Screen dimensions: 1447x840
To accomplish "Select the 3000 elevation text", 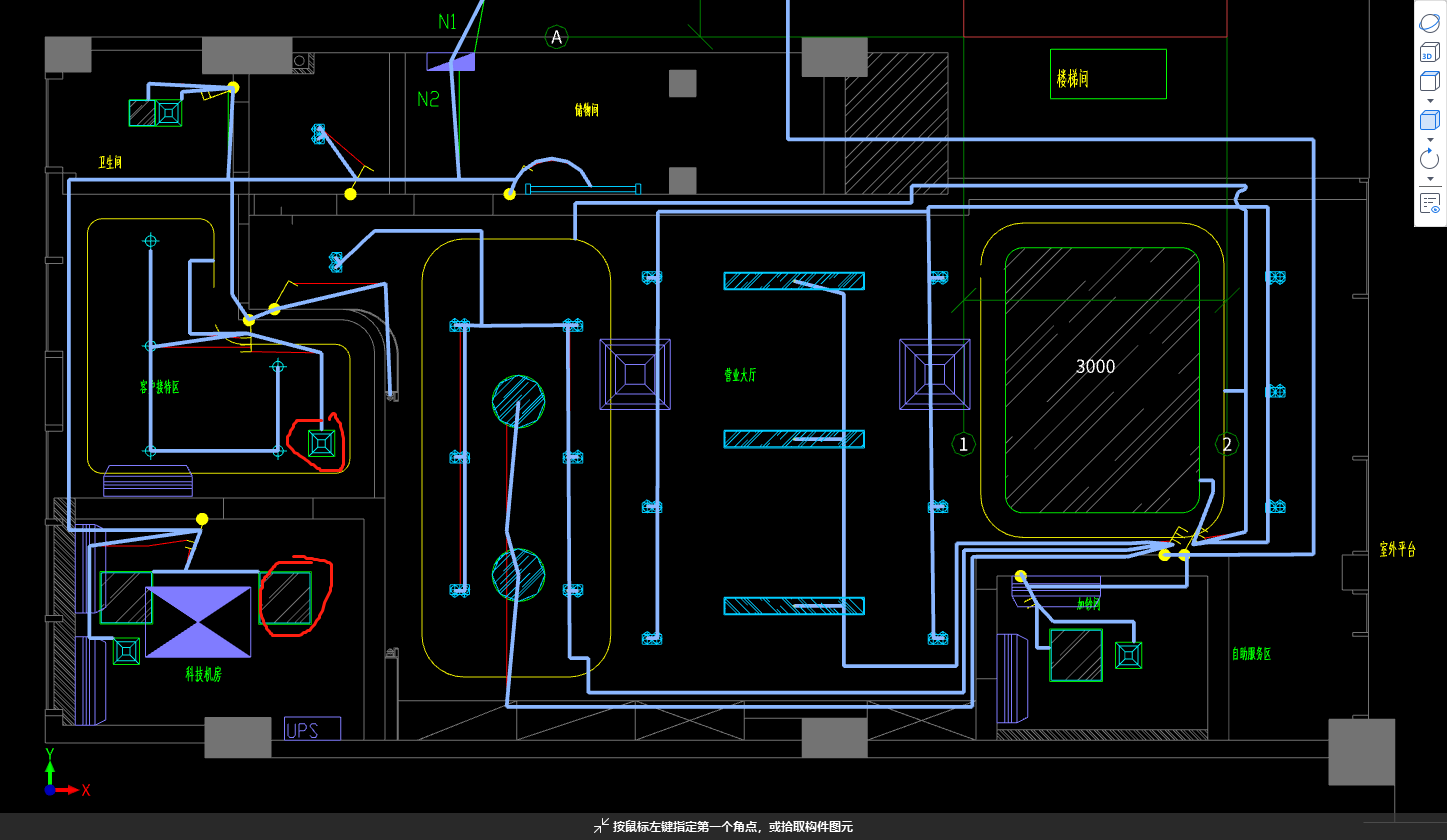I will (1095, 366).
